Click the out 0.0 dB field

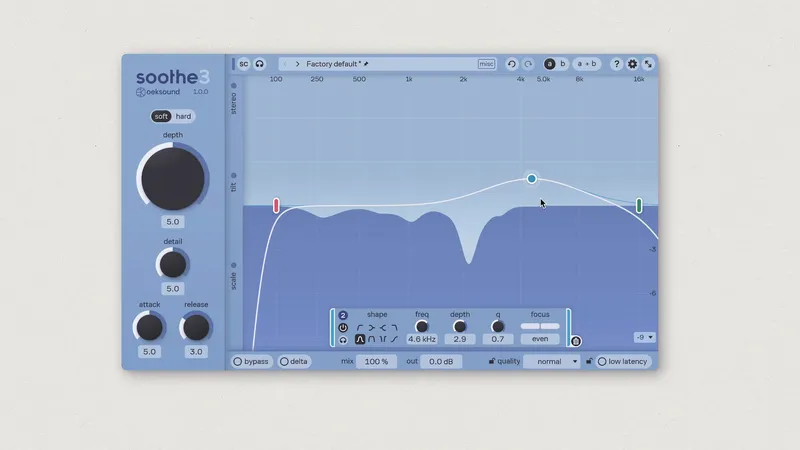pyautogui.click(x=441, y=361)
